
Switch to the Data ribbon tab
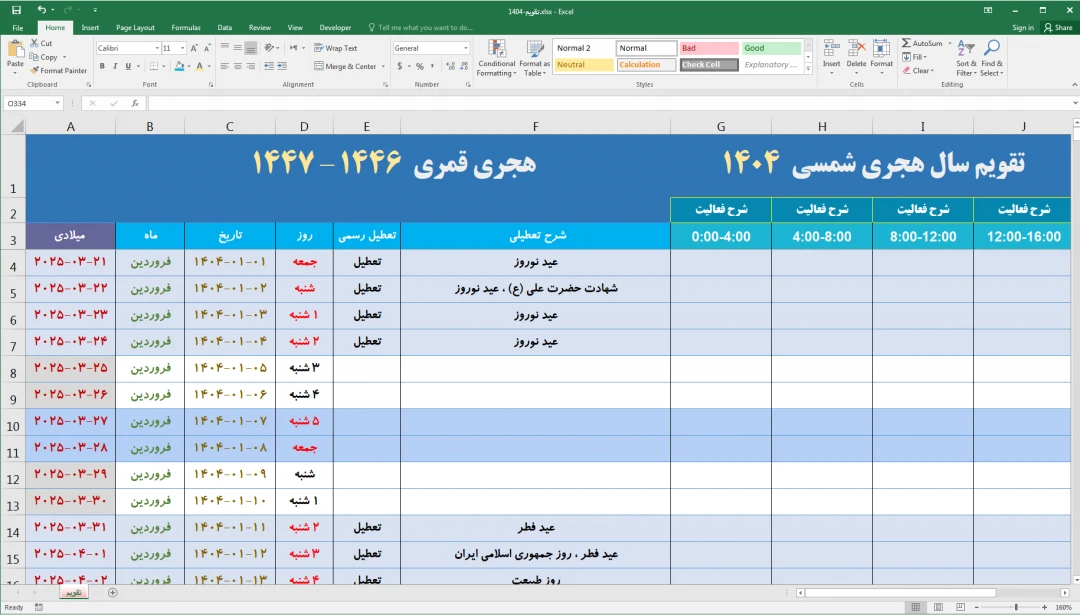click(225, 28)
